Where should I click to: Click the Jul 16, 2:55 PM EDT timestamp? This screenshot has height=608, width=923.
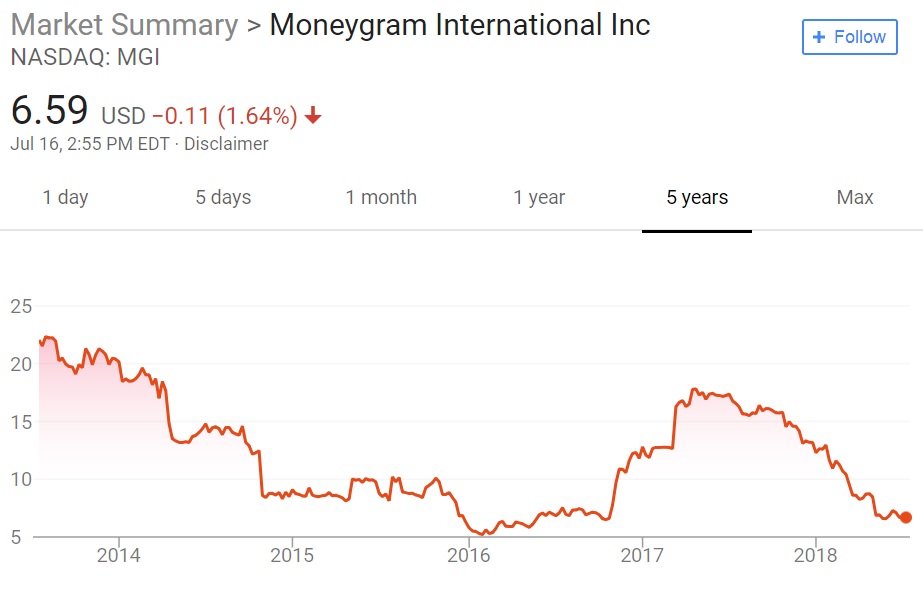90,144
